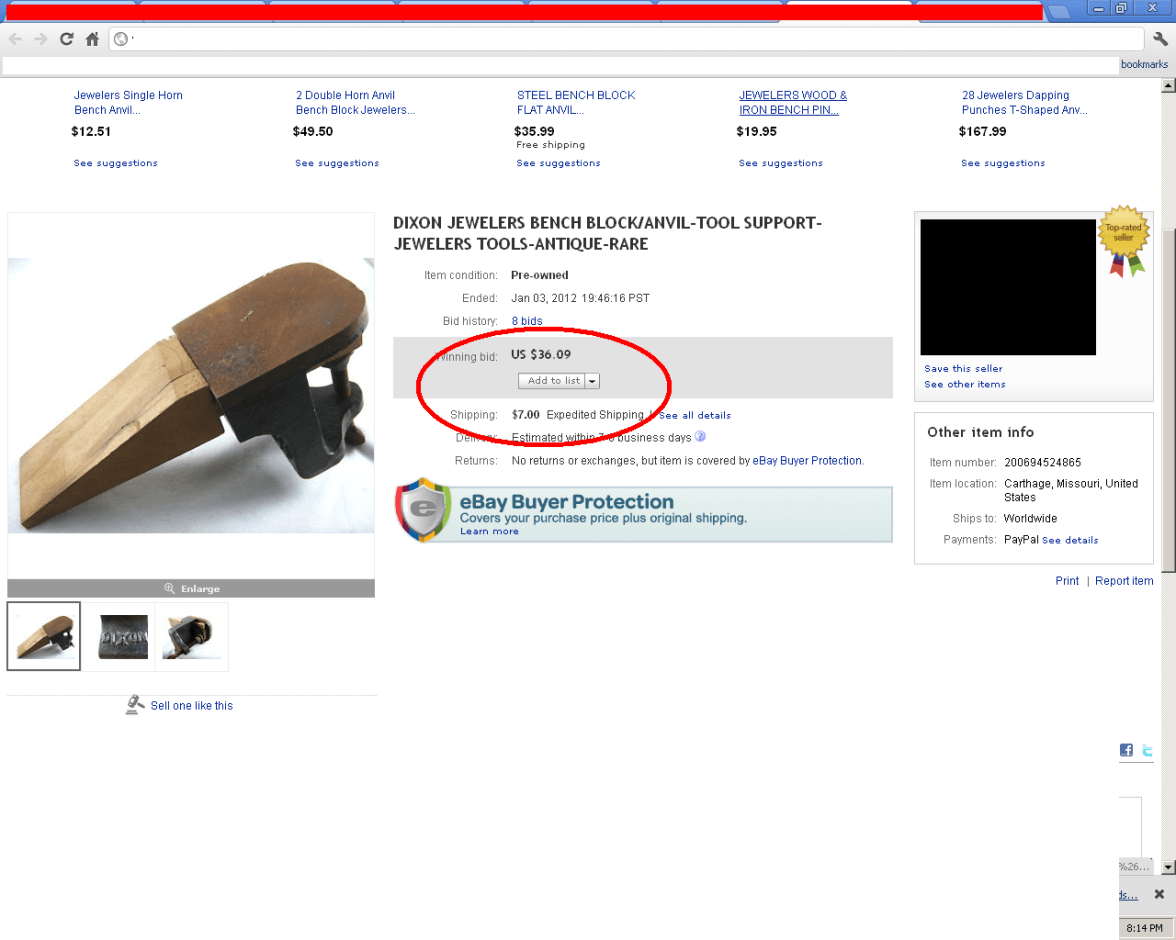The height and width of the screenshot is (940, 1176).
Task: Click the Add to list button
Action: coord(553,381)
